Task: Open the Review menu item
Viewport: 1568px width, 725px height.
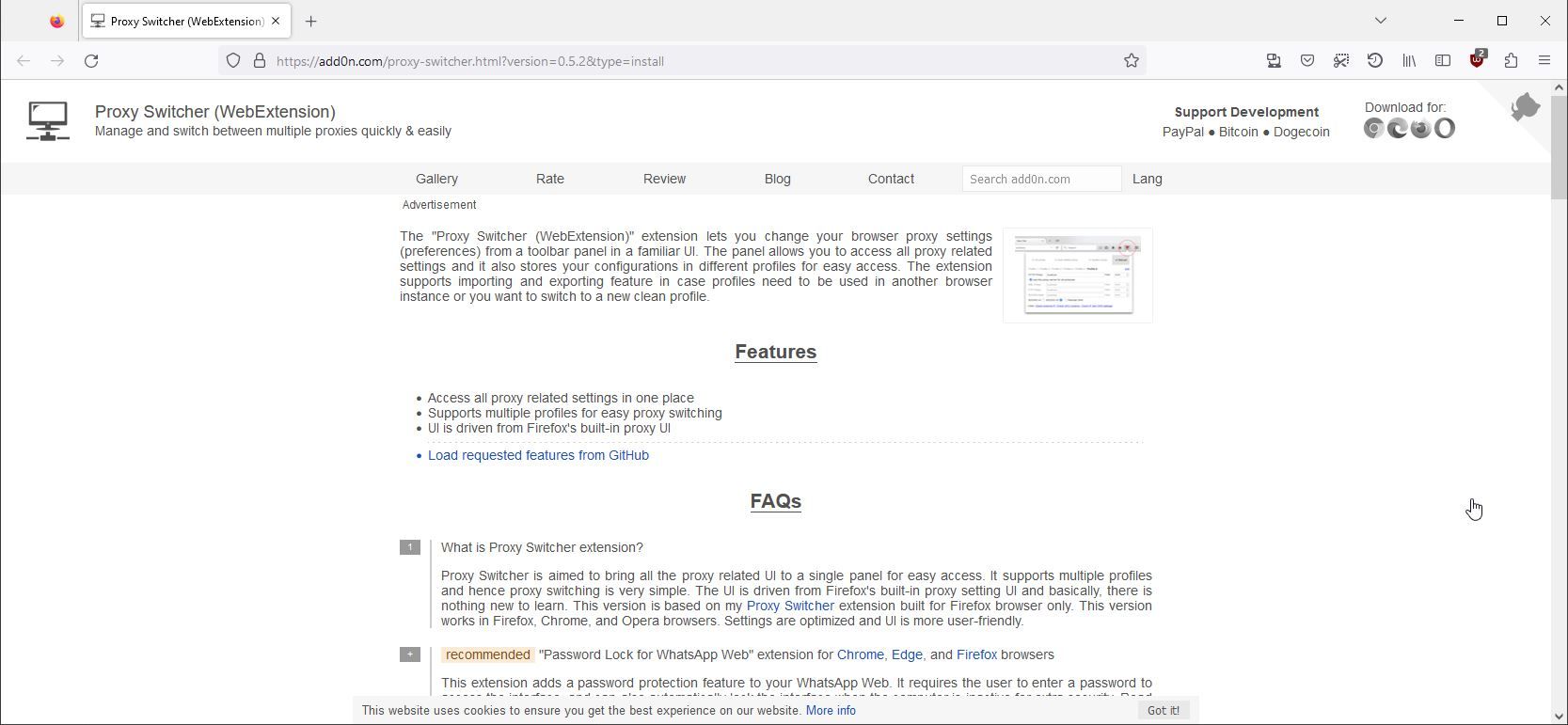Action: pos(664,179)
